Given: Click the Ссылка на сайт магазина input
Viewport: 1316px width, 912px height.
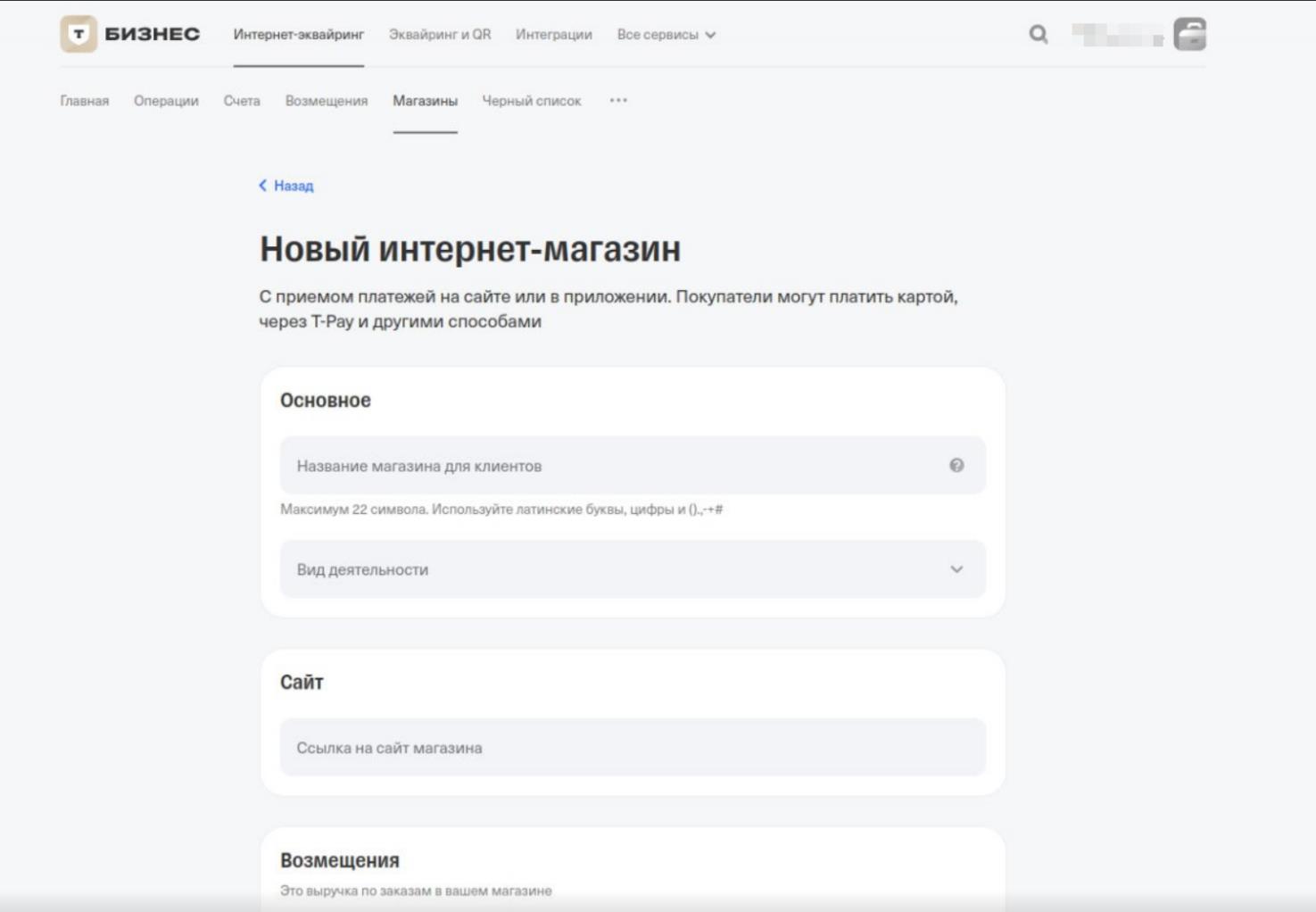Looking at the screenshot, I should pyautogui.click(x=633, y=748).
